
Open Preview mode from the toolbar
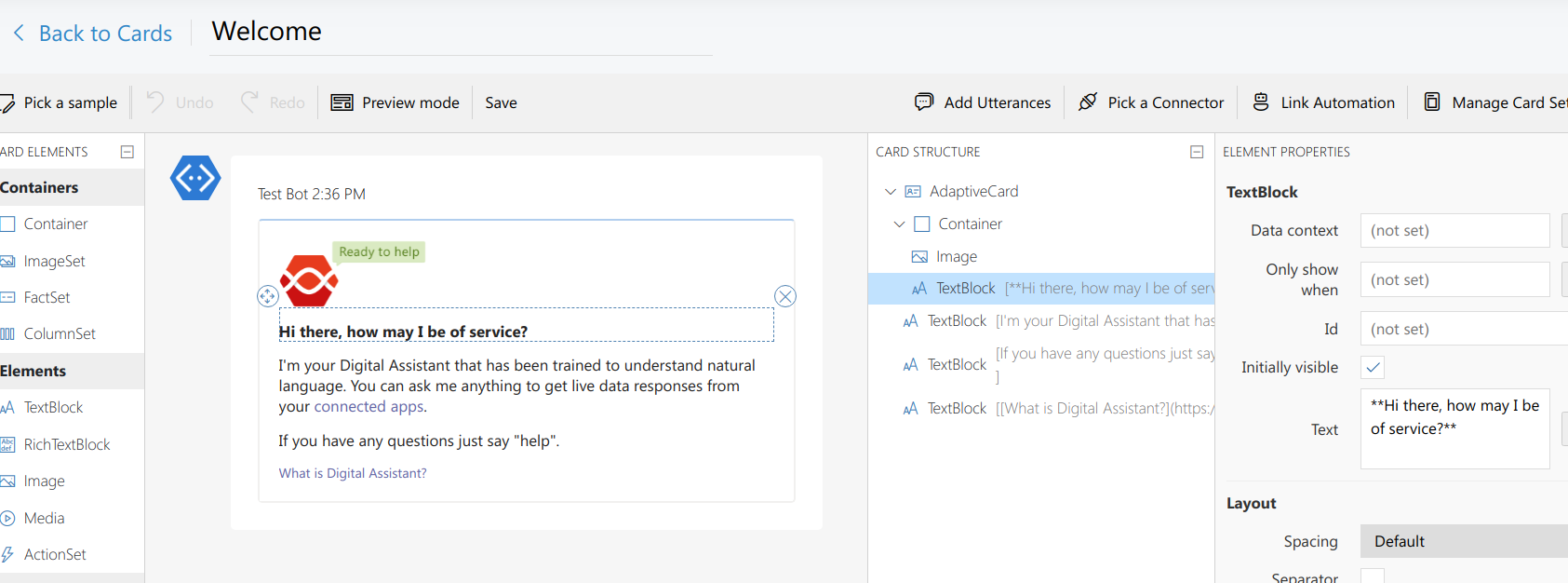coord(395,102)
